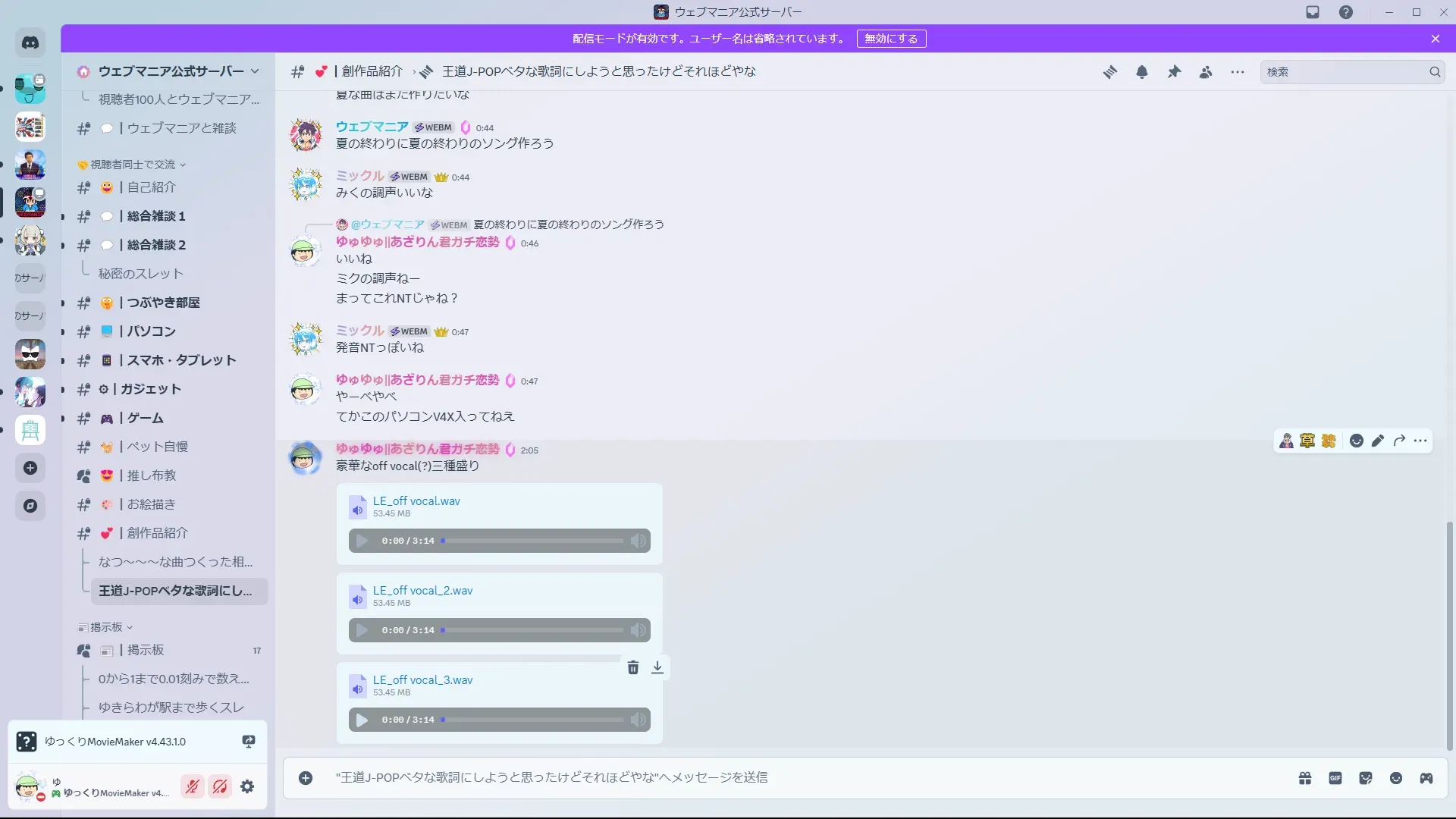Click the edit message pencil icon
This screenshot has width=1456, height=819.
pyautogui.click(x=1378, y=441)
